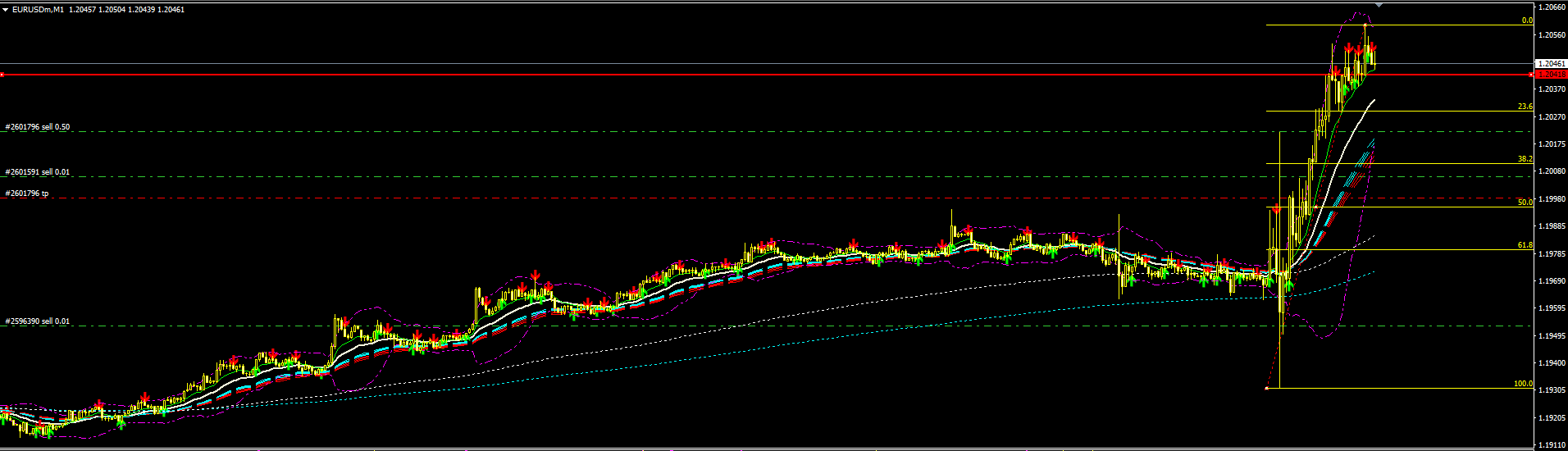Click price scale value 1.19885
Viewport: 1568px width, 451px height.
click(x=1552, y=226)
